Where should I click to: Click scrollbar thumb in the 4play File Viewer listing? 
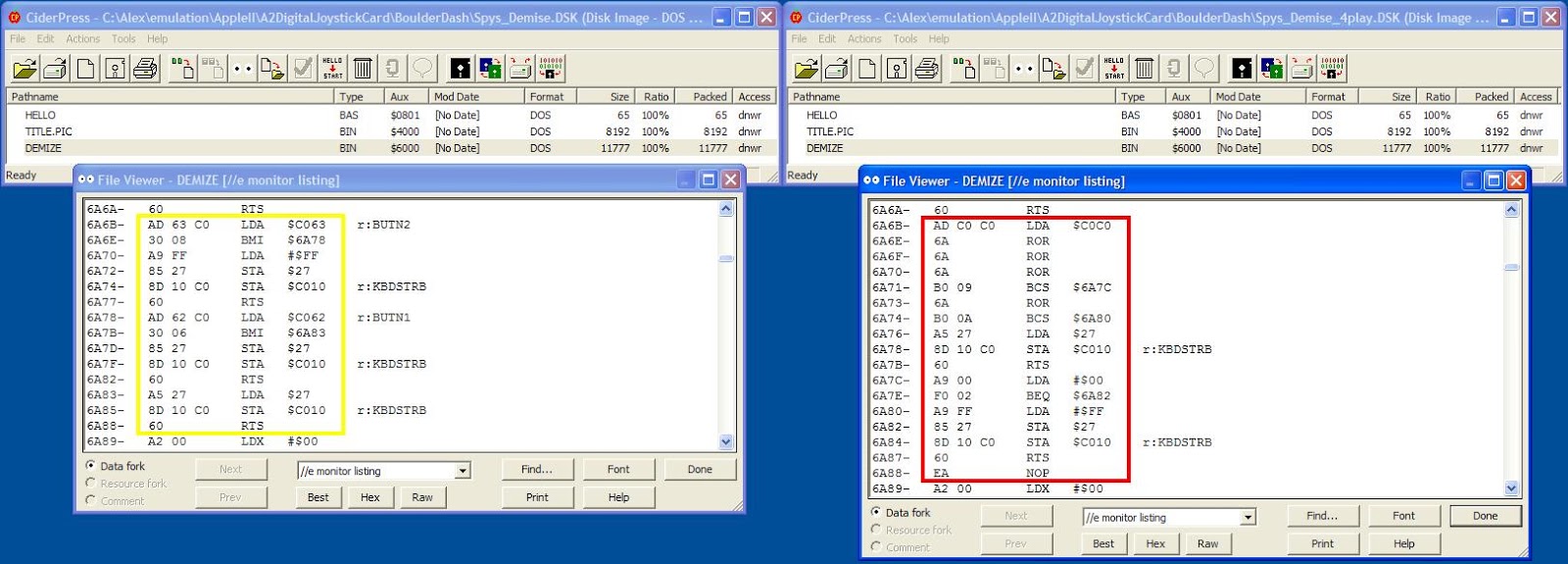click(1511, 267)
